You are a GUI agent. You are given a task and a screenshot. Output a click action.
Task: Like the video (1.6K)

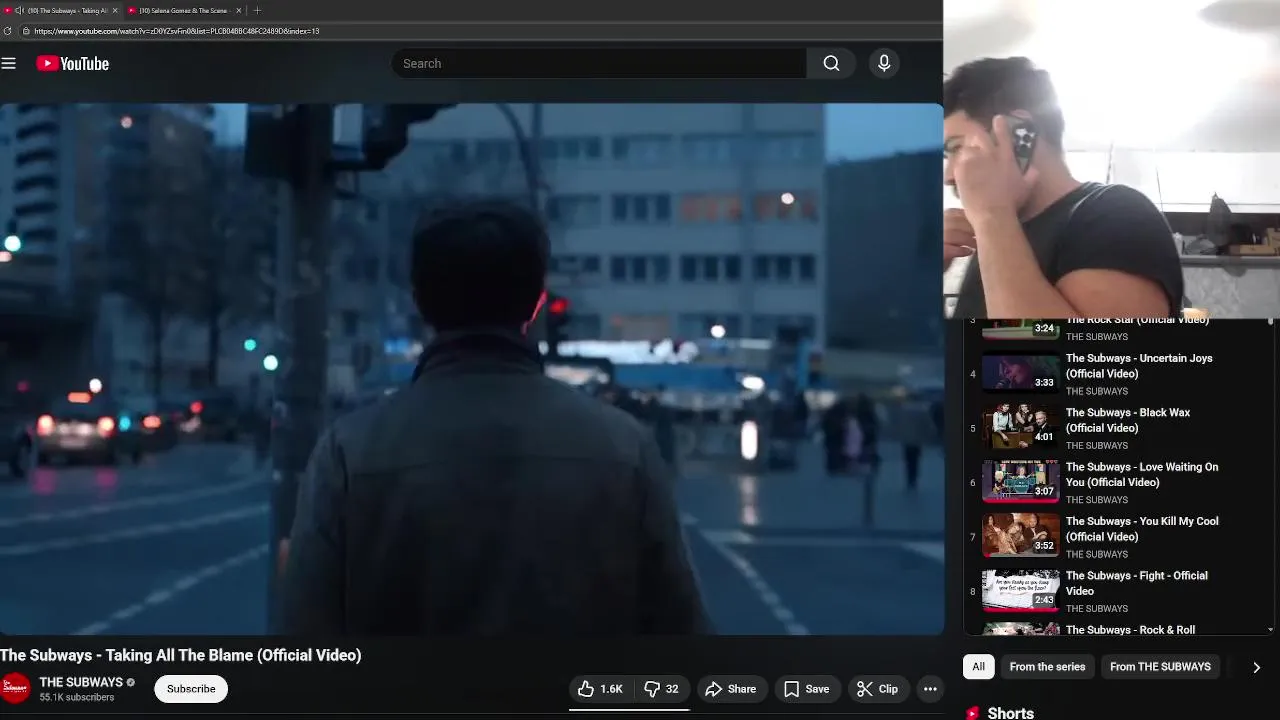coord(600,689)
